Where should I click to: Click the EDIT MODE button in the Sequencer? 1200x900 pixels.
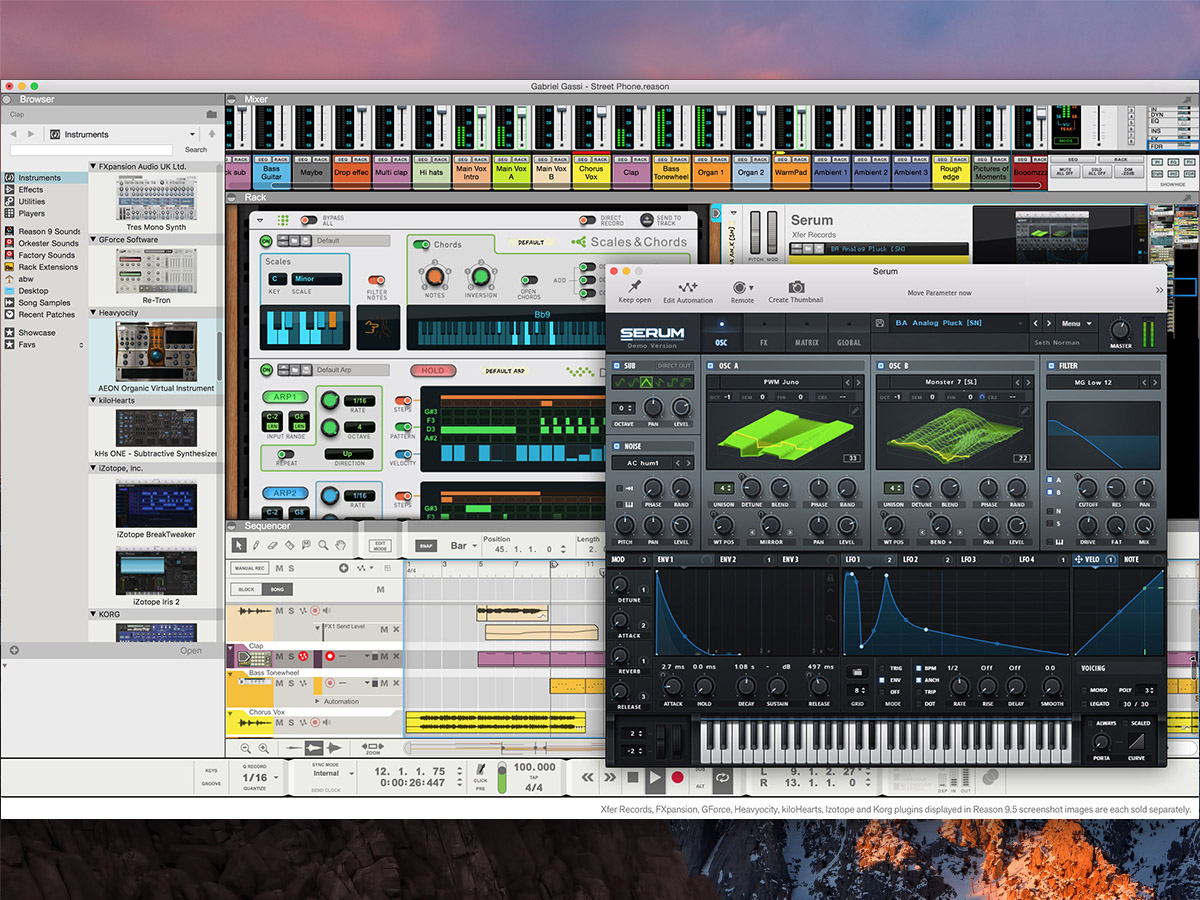pyautogui.click(x=380, y=546)
